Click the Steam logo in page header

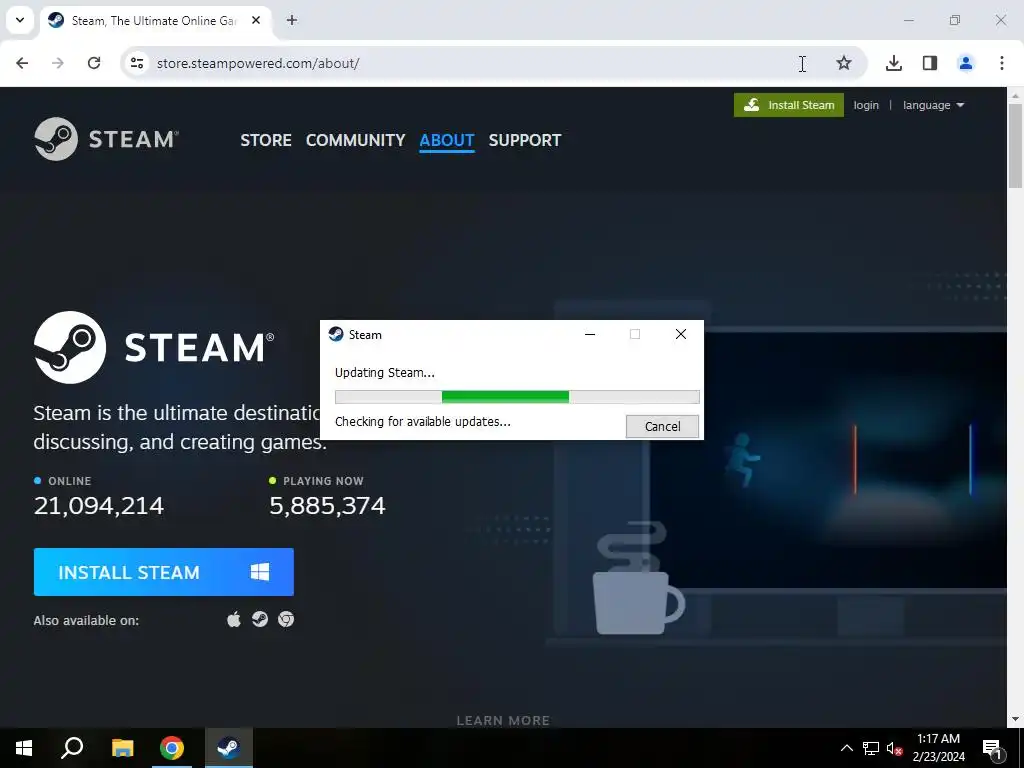pos(106,139)
